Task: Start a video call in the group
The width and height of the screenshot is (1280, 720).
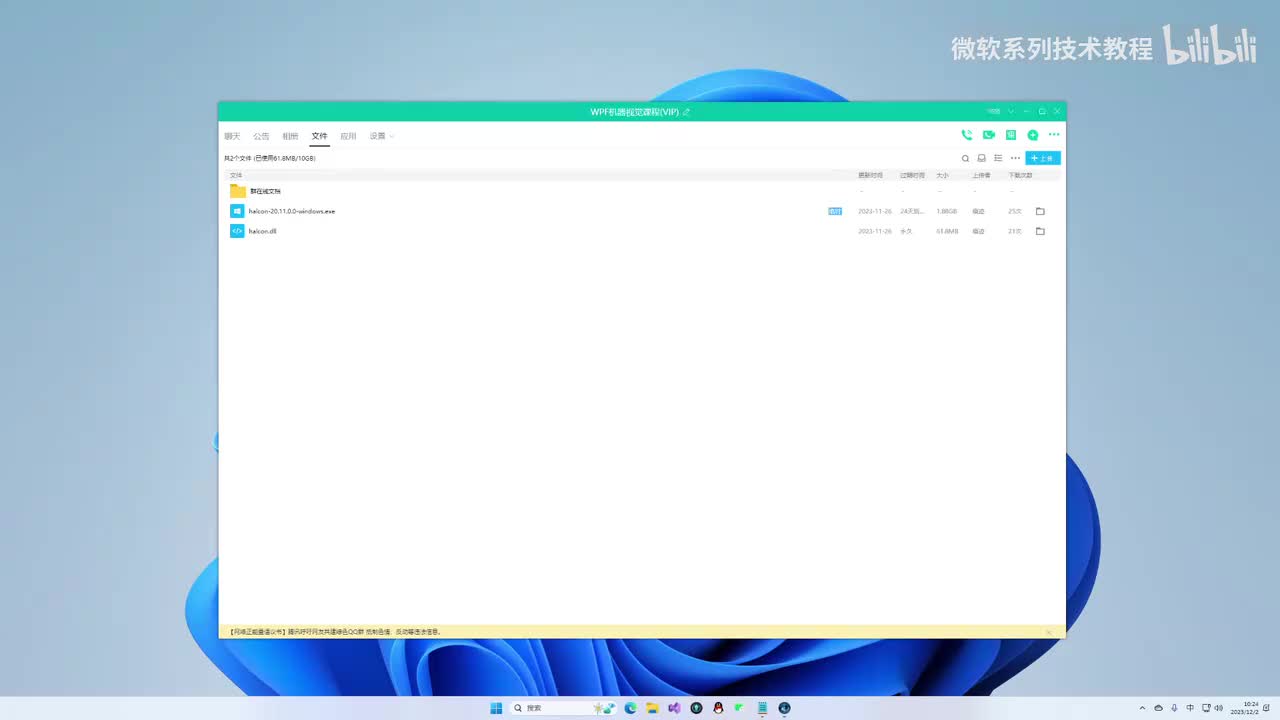Action: click(989, 135)
